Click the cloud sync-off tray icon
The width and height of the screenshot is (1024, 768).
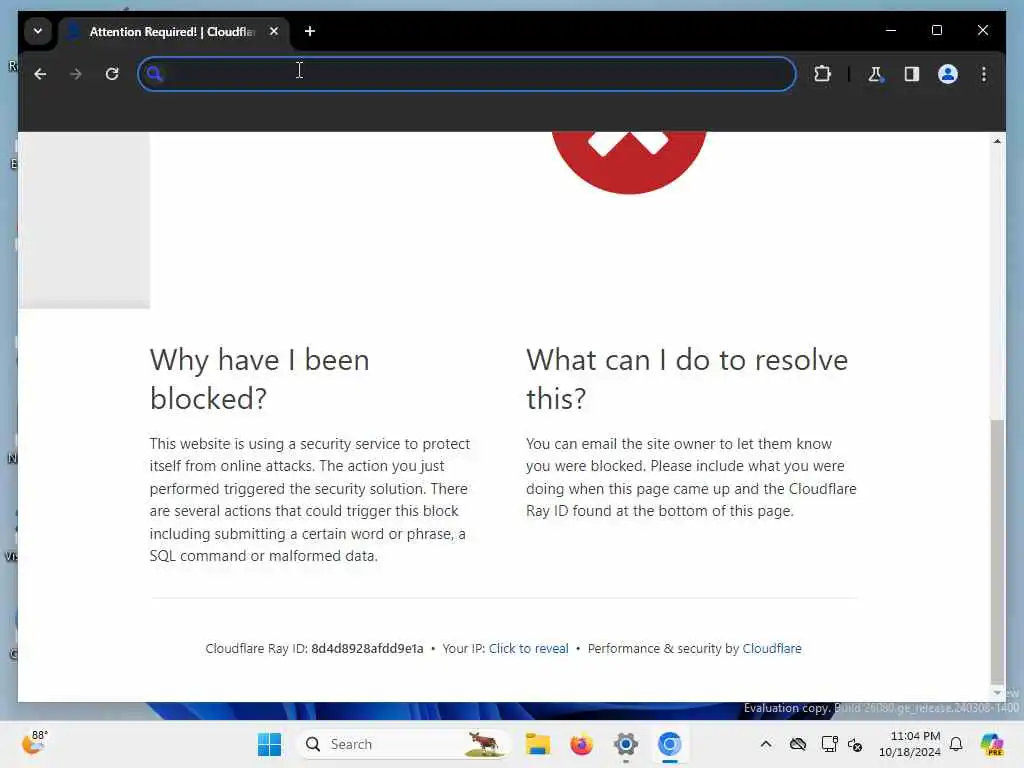coord(797,744)
